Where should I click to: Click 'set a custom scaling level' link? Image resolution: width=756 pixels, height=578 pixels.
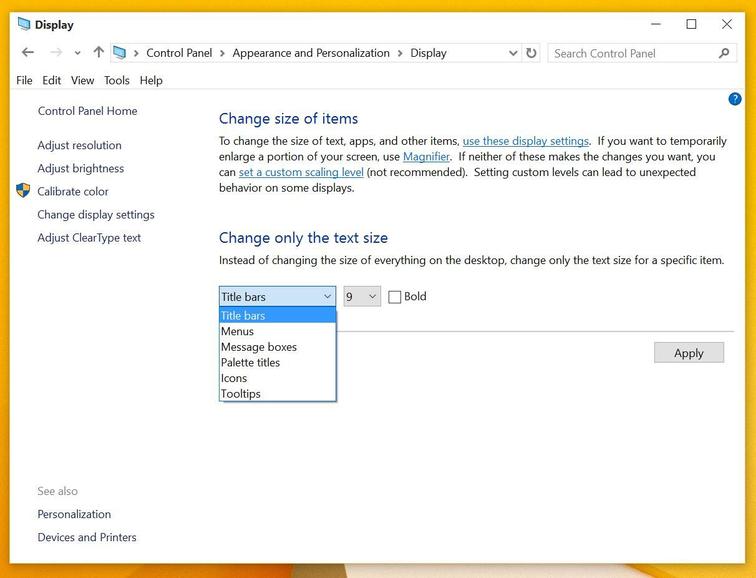coord(301,172)
